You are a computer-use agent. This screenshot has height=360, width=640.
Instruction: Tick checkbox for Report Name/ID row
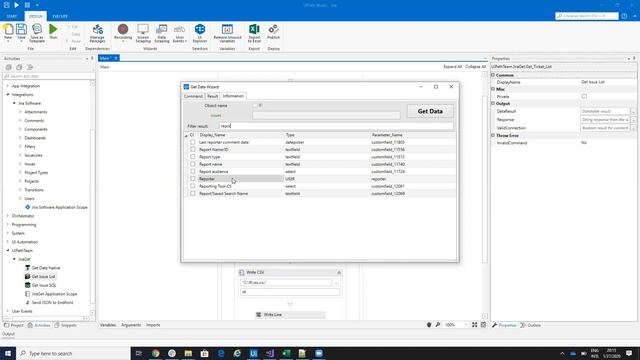click(193, 149)
